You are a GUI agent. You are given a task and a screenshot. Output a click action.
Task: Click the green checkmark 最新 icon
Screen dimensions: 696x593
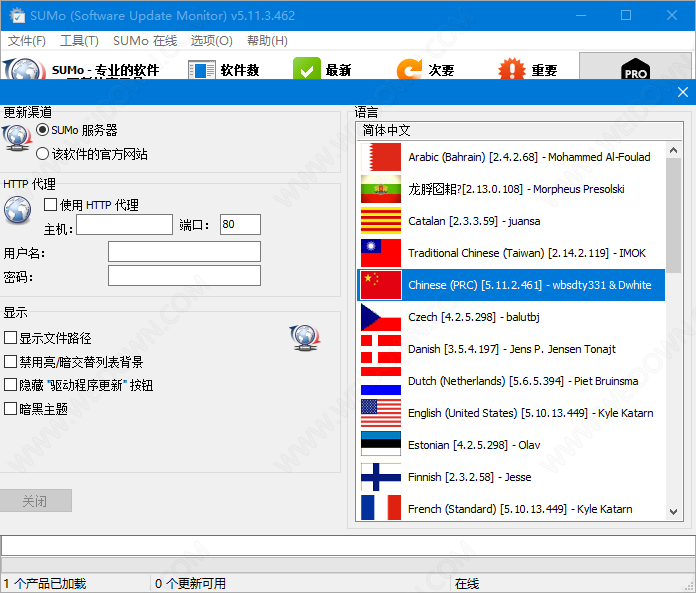click(307, 69)
